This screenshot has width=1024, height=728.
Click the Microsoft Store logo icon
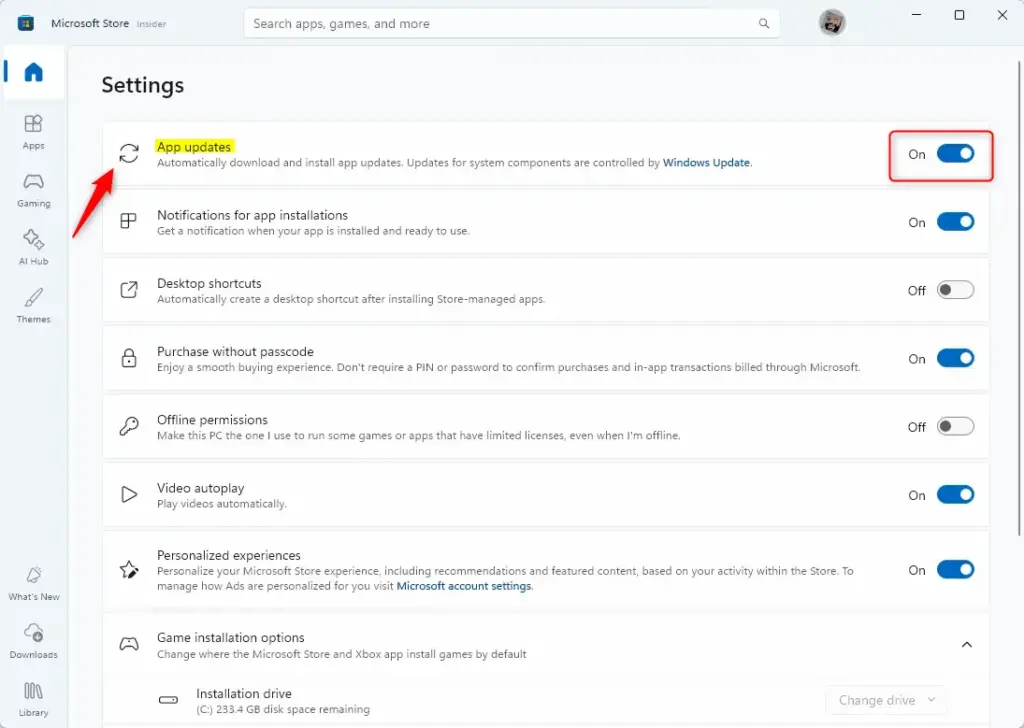25,24
